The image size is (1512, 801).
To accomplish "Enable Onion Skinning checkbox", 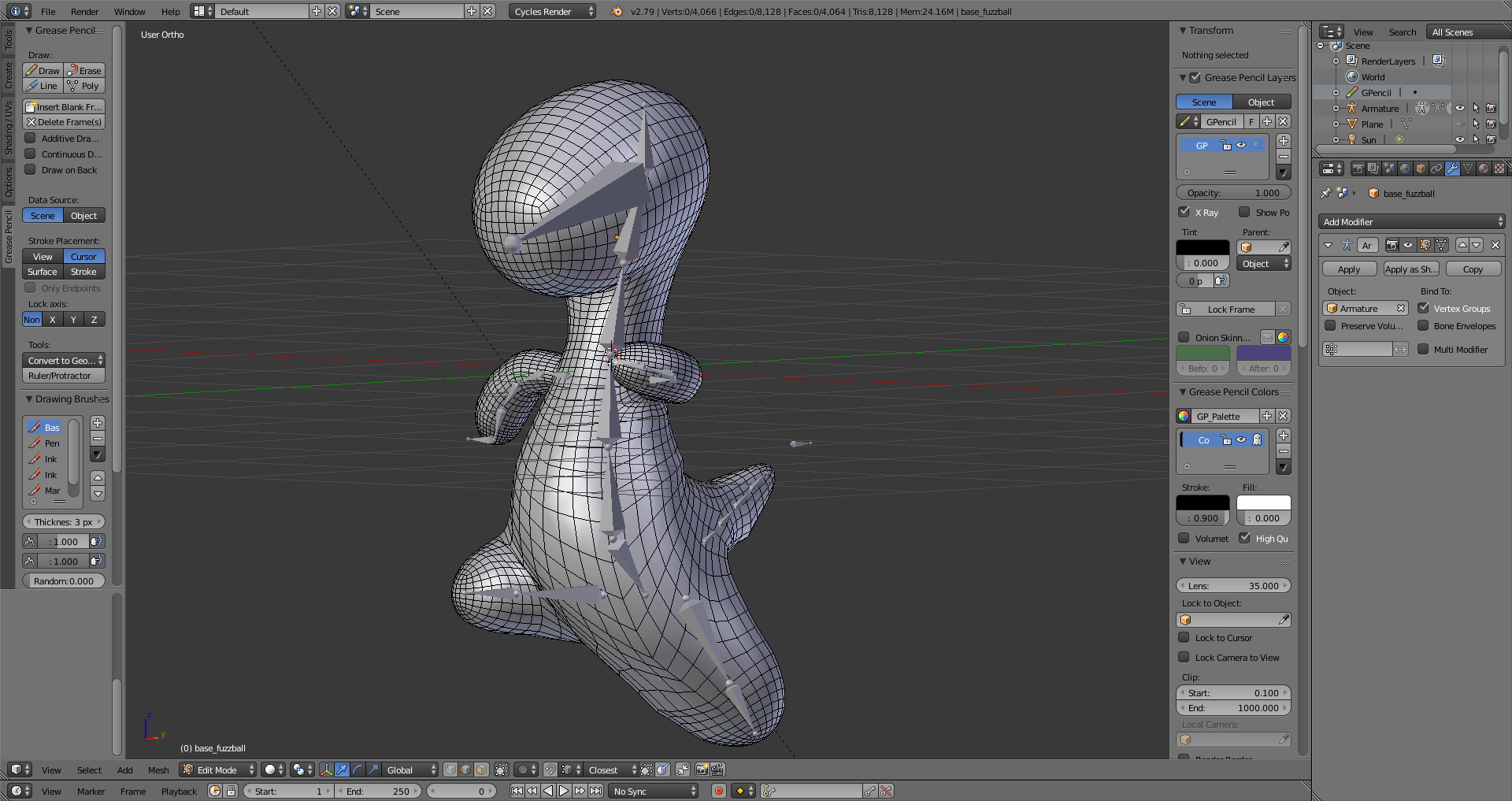I will 1184,337.
